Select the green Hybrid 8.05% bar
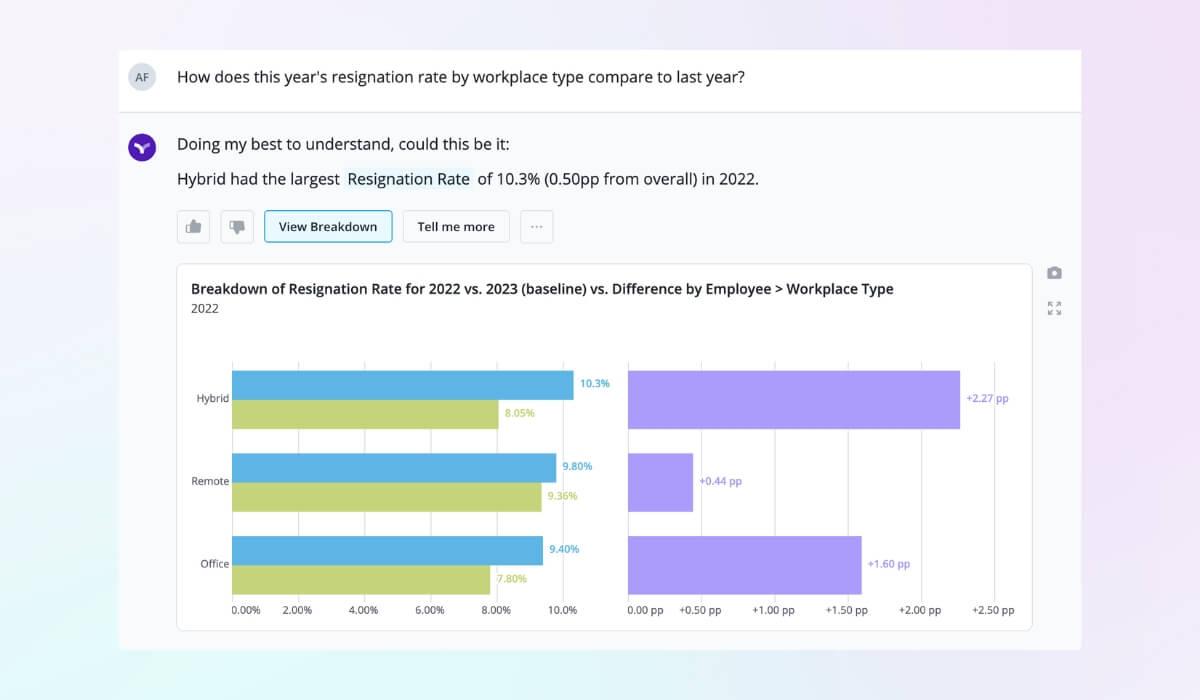The width and height of the screenshot is (1200, 700). pyautogui.click(x=365, y=415)
